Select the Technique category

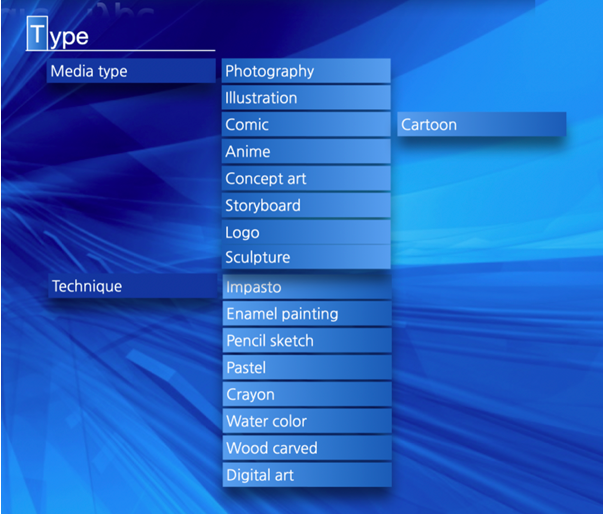(133, 286)
